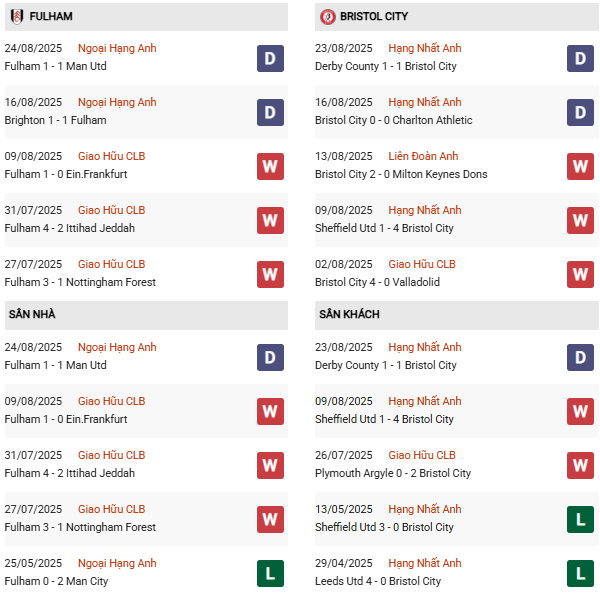Click the D badge for Brighton 1 - 1 Fulham

click(270, 112)
